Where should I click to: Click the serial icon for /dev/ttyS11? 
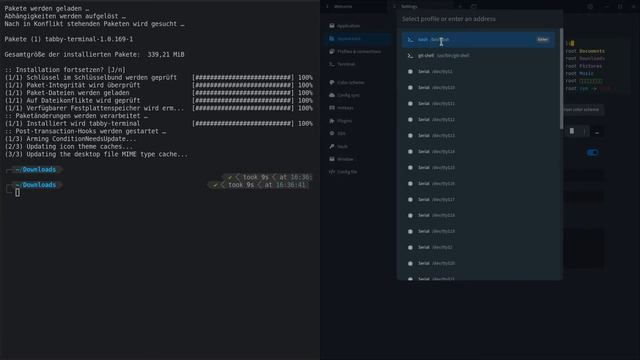coord(410,104)
